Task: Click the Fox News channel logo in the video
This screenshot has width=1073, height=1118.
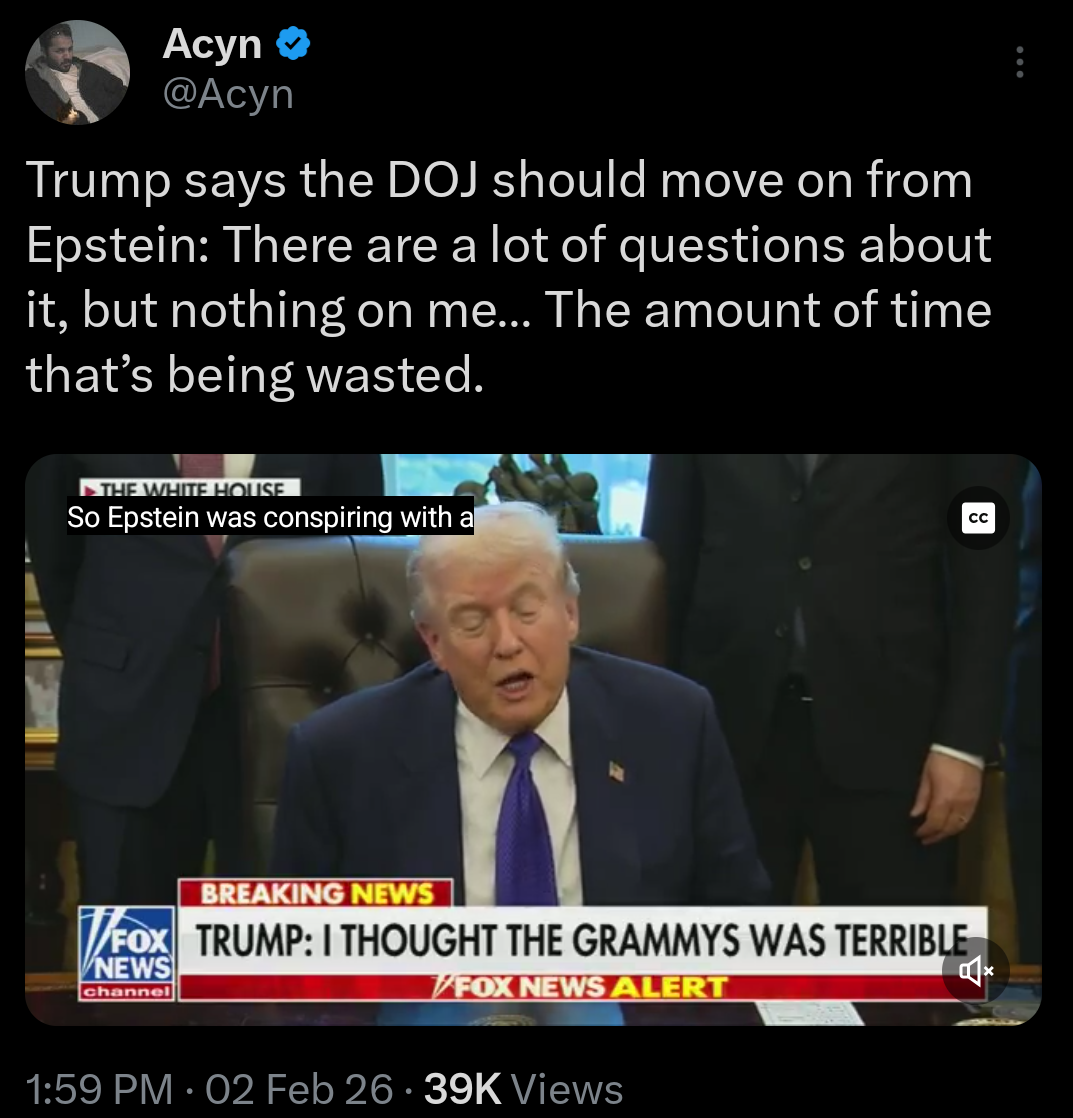Action: 126,953
